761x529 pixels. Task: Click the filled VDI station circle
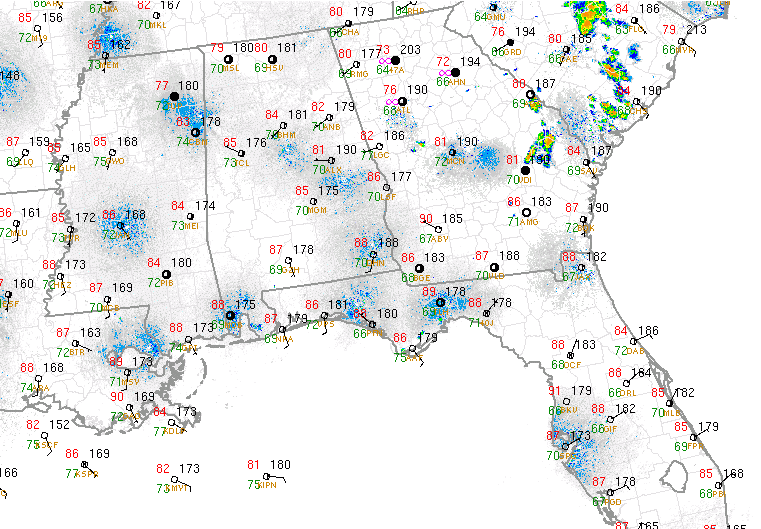point(525,170)
